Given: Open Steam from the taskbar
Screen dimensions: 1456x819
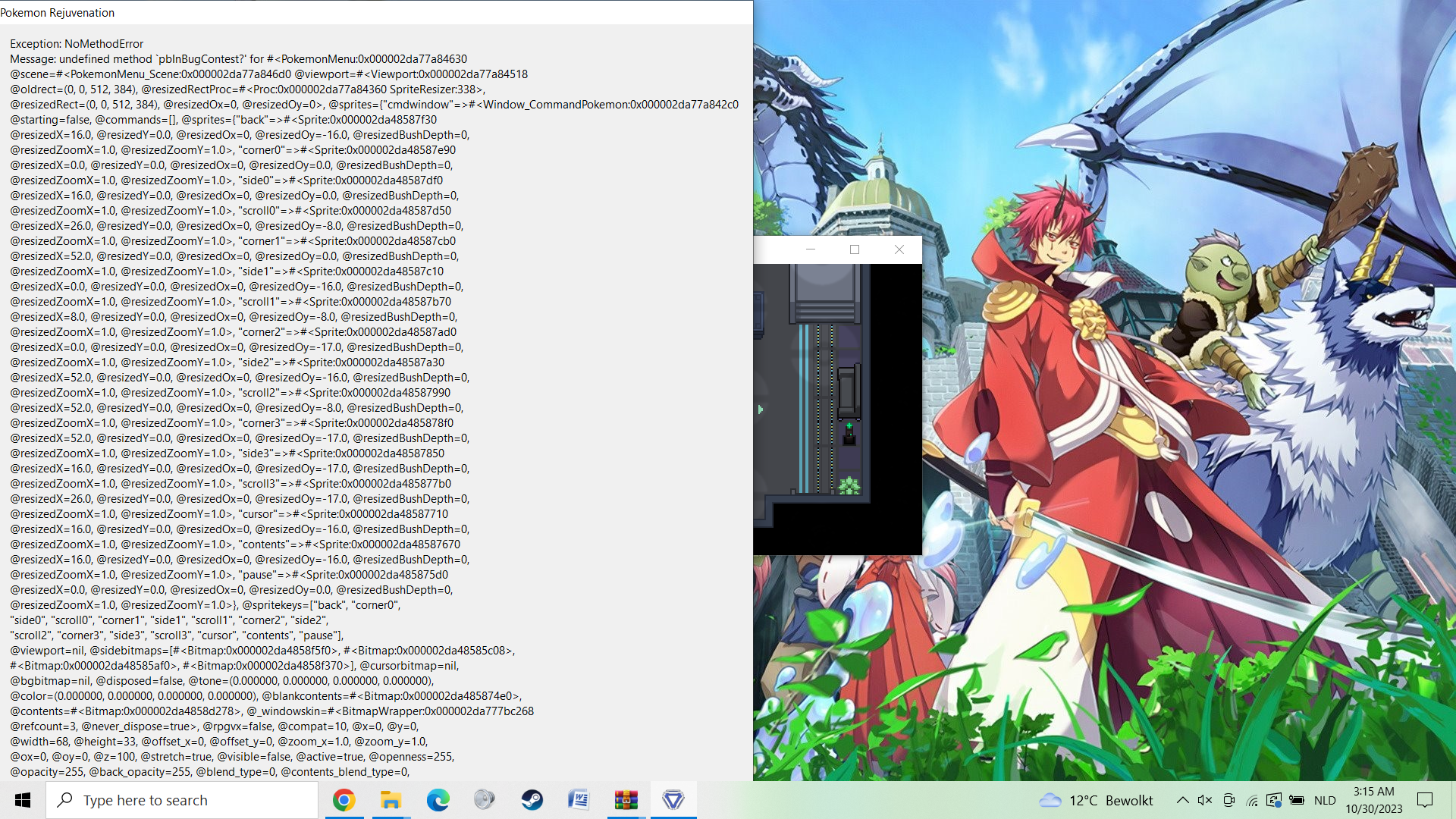Looking at the screenshot, I should click(x=532, y=800).
